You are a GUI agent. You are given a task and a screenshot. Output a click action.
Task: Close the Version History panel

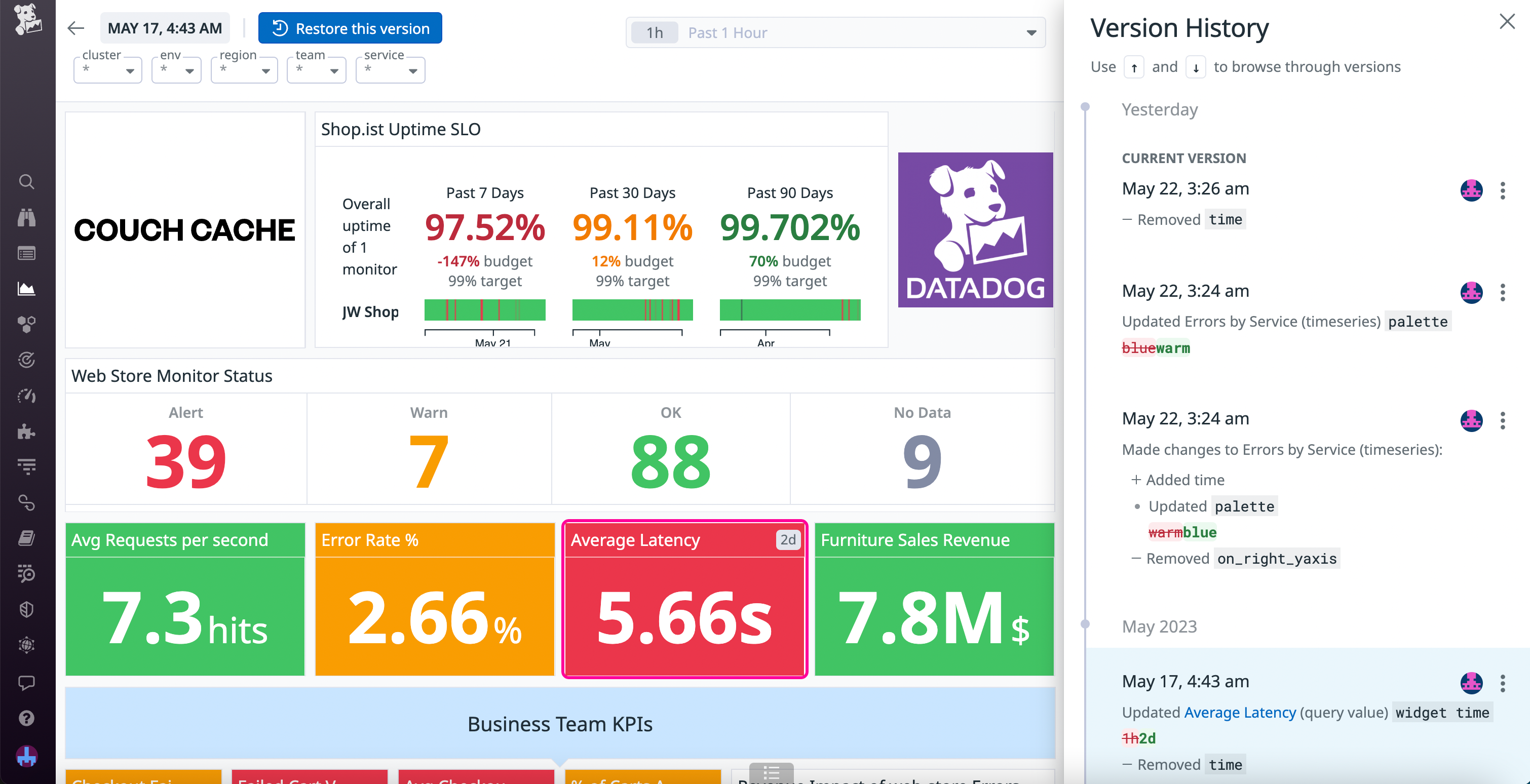coord(1507,21)
